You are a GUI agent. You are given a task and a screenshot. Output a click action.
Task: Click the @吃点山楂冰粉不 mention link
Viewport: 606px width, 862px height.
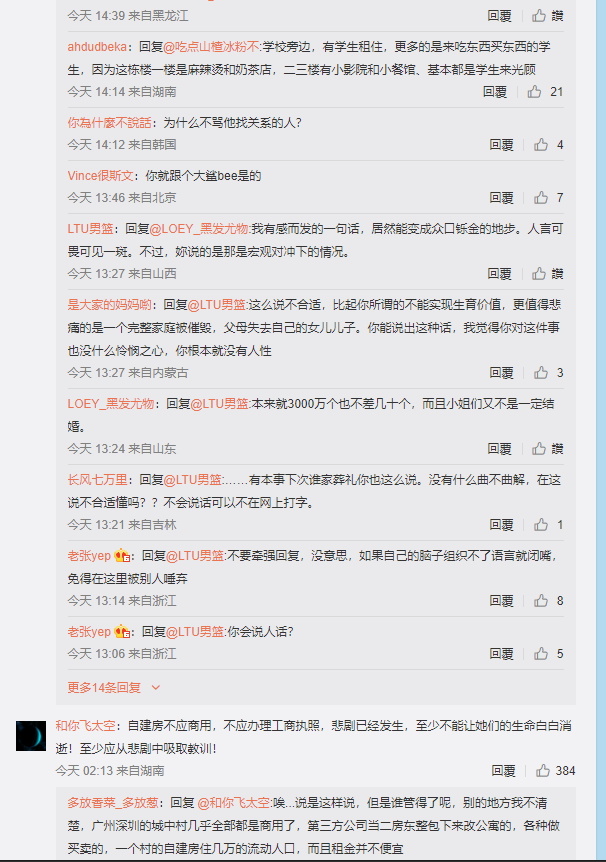pos(211,47)
